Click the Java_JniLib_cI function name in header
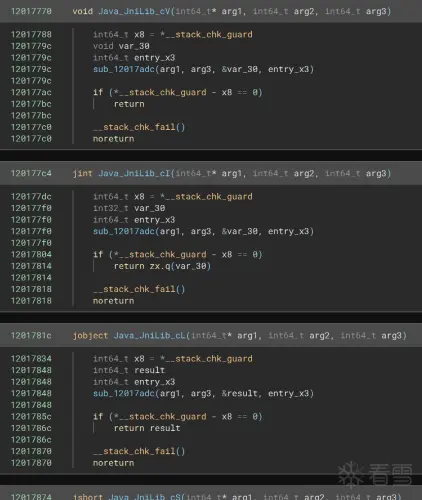Screen dimensions: 422x500 click(135, 173)
